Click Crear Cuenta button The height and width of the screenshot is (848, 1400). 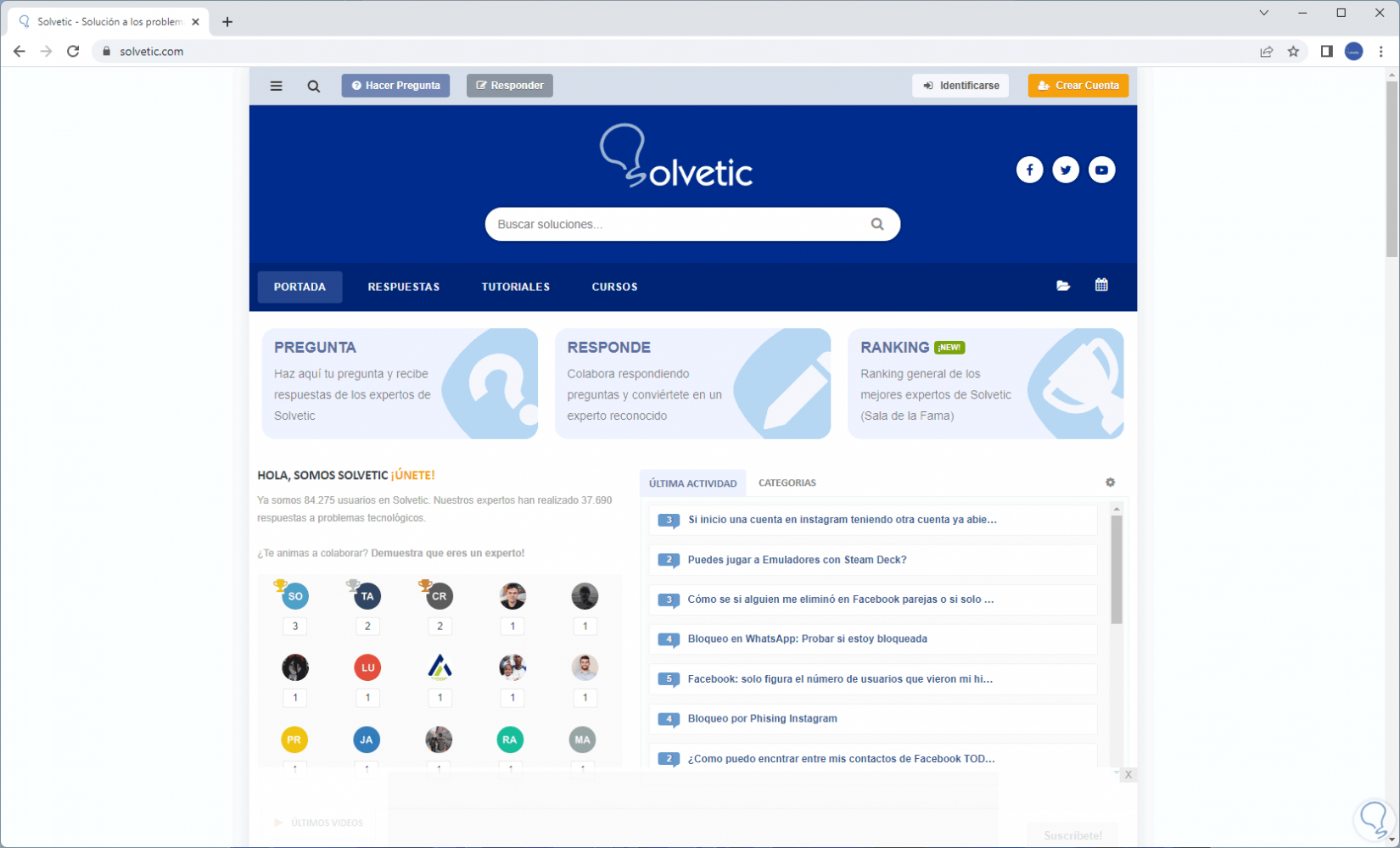pyautogui.click(x=1078, y=86)
